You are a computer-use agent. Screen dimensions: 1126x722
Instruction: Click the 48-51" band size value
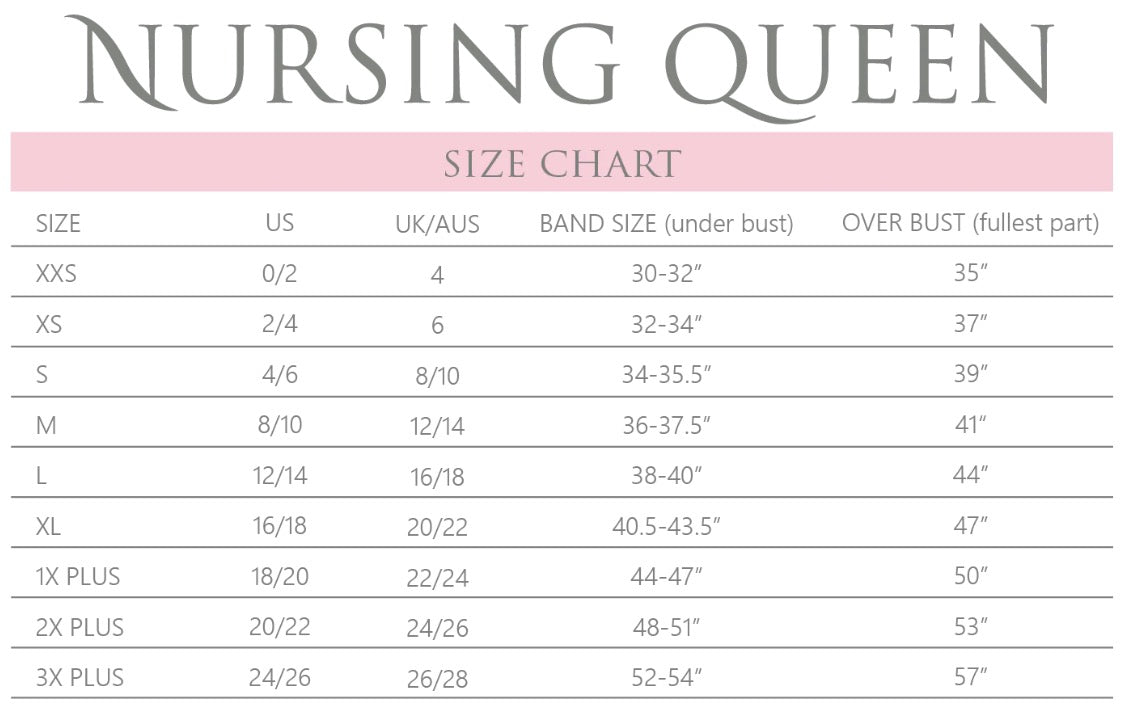[666, 627]
